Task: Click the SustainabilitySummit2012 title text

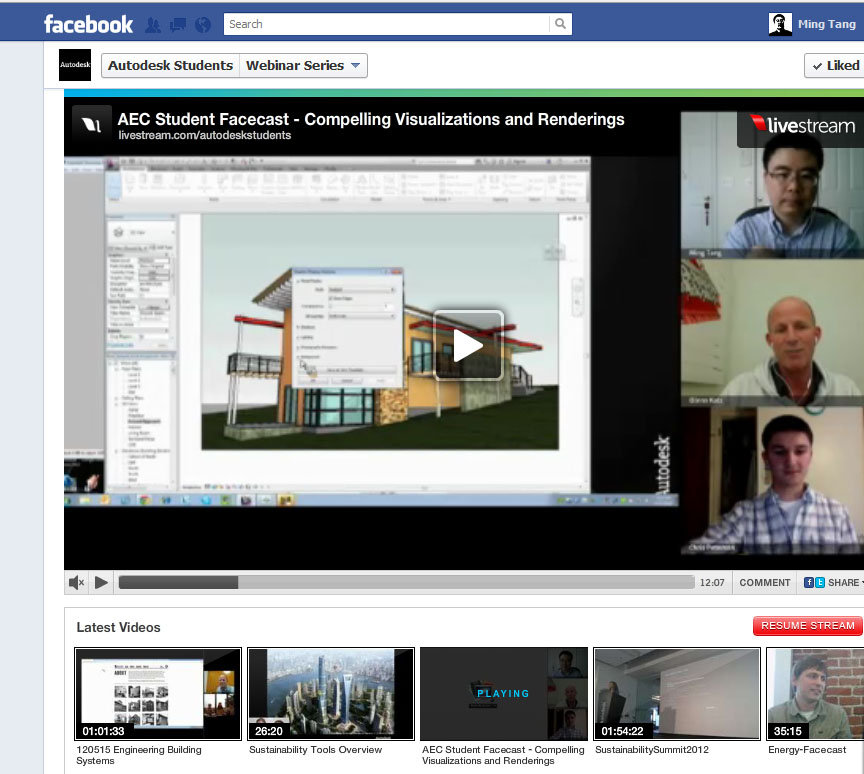Action: click(652, 750)
